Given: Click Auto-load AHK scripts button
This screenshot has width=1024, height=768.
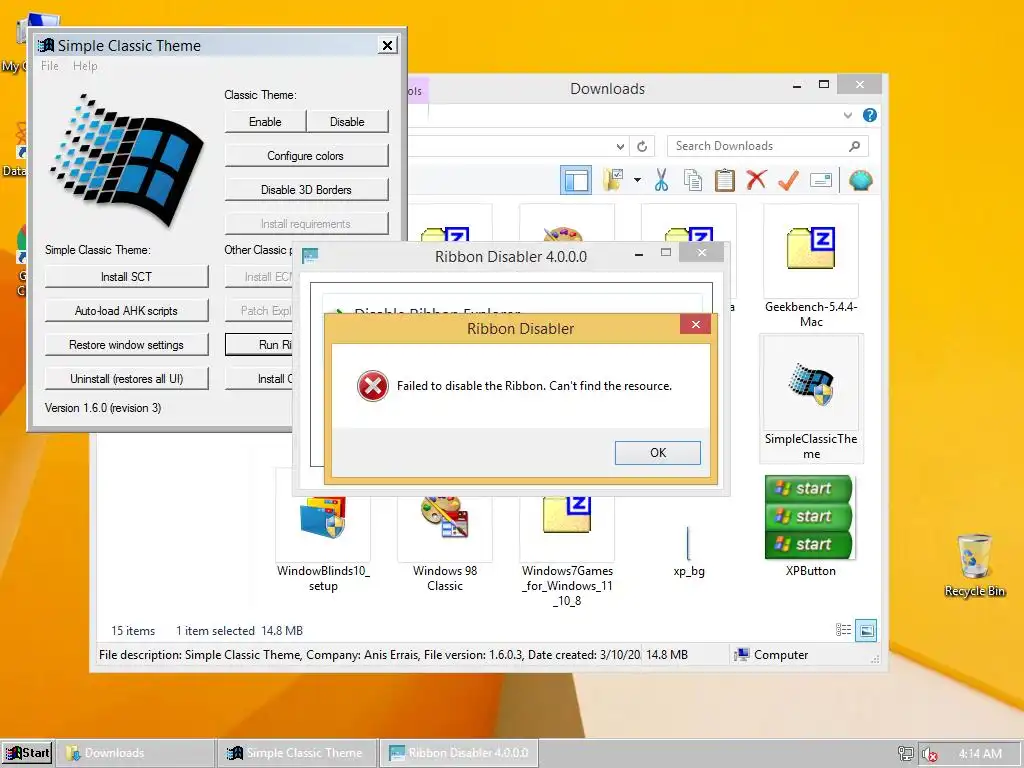Looking at the screenshot, I should (126, 311).
